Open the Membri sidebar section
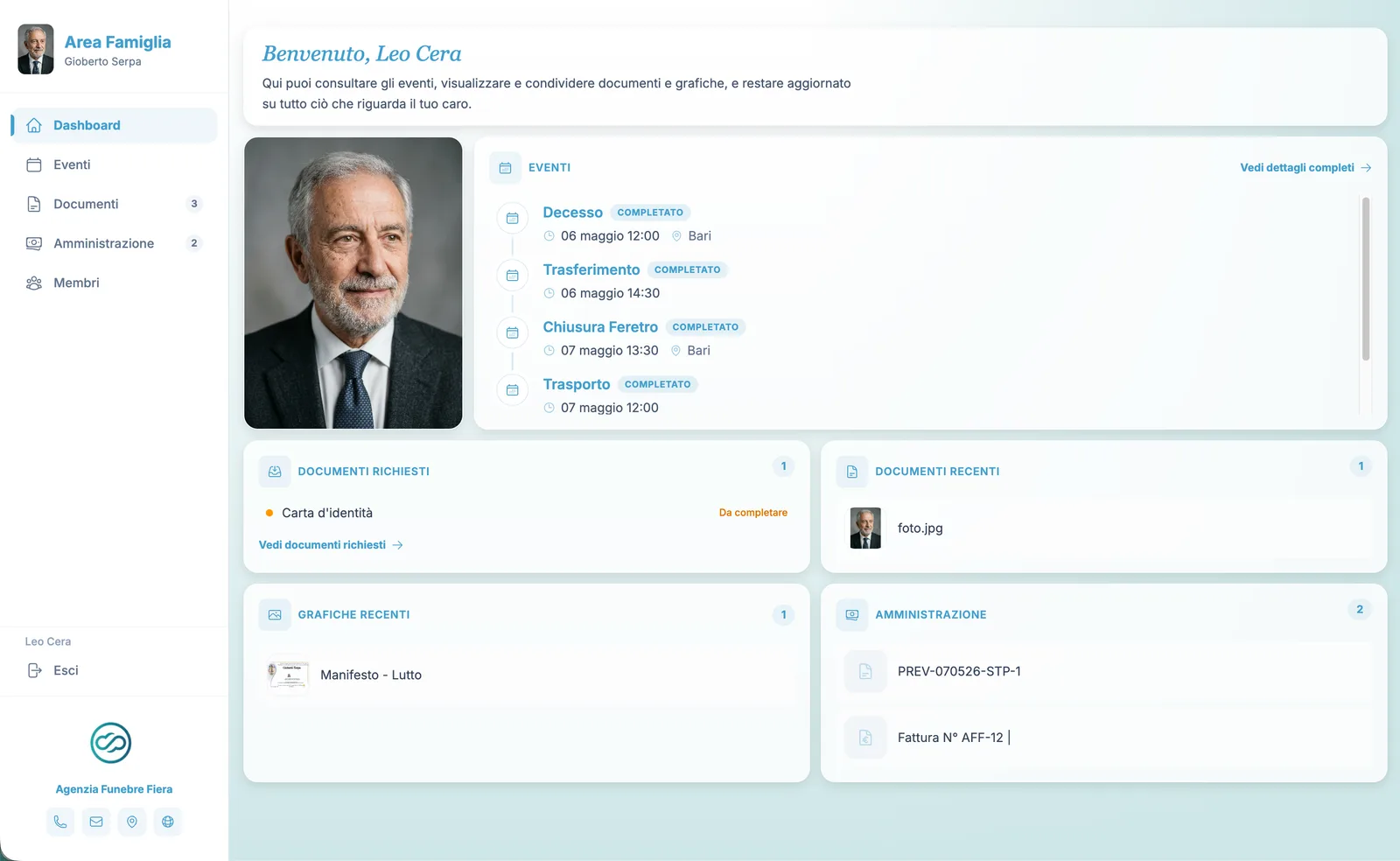Image resolution: width=1400 pixels, height=861 pixels. click(114, 283)
